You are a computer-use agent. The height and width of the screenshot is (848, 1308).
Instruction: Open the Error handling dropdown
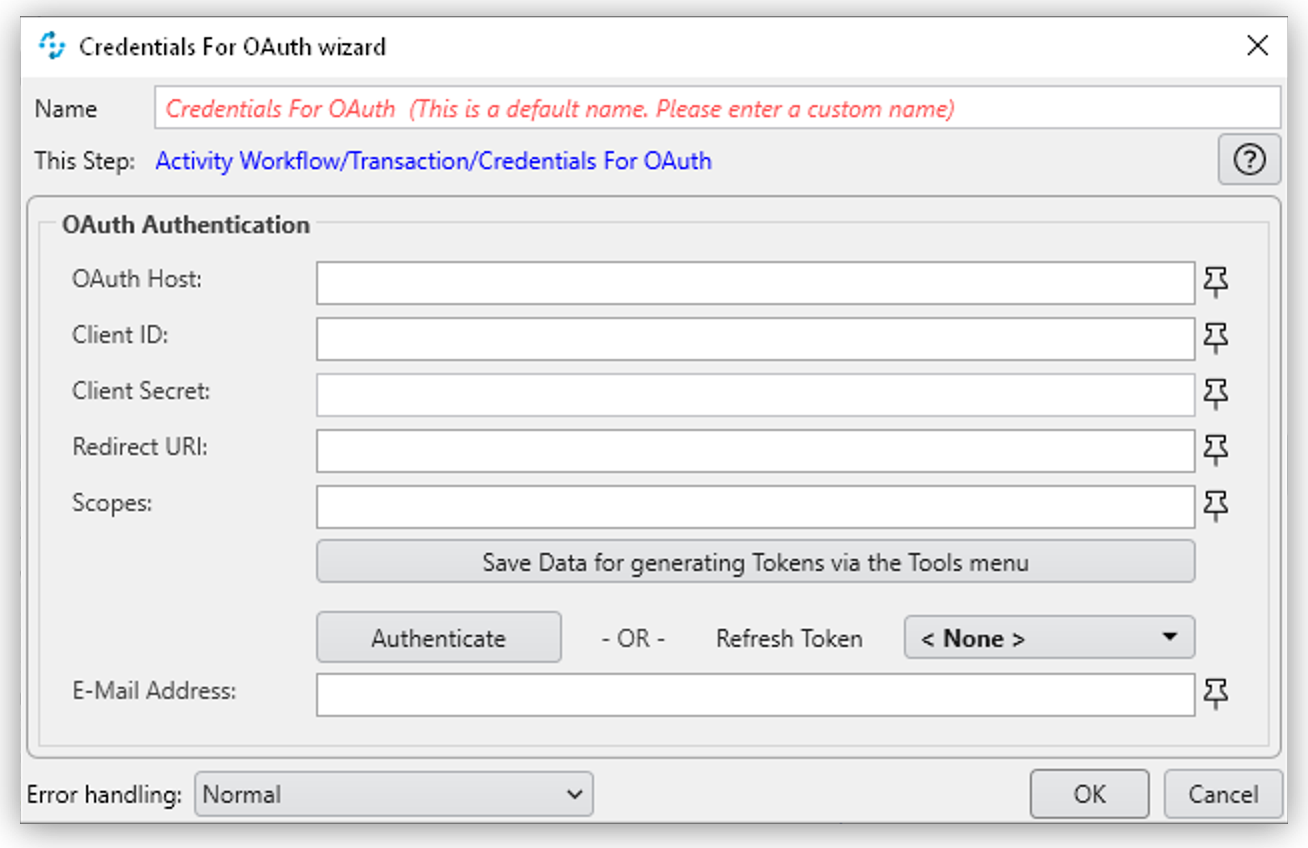[395, 794]
